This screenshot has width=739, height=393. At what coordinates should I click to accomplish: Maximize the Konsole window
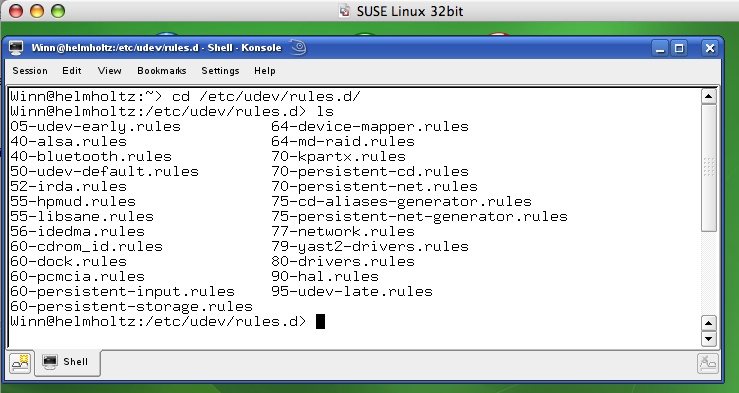pyautogui.click(x=679, y=48)
